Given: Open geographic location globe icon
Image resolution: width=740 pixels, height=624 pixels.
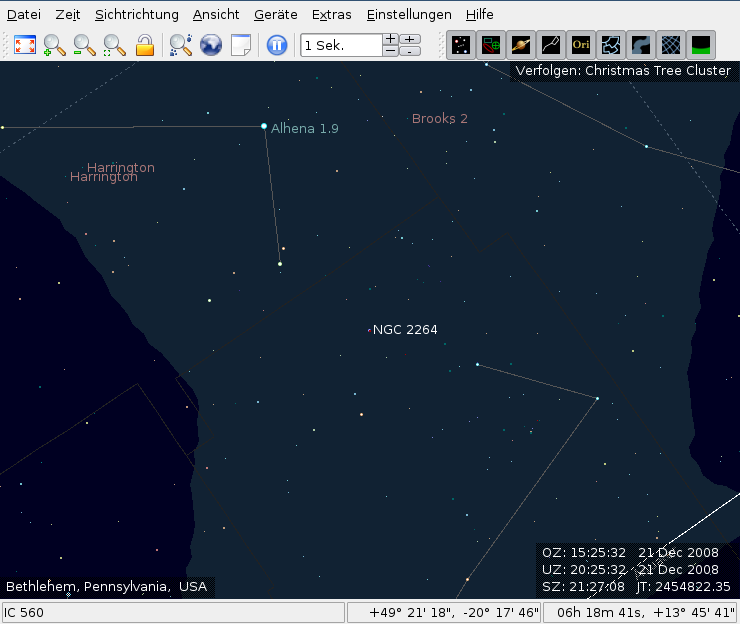Looking at the screenshot, I should click(211, 45).
